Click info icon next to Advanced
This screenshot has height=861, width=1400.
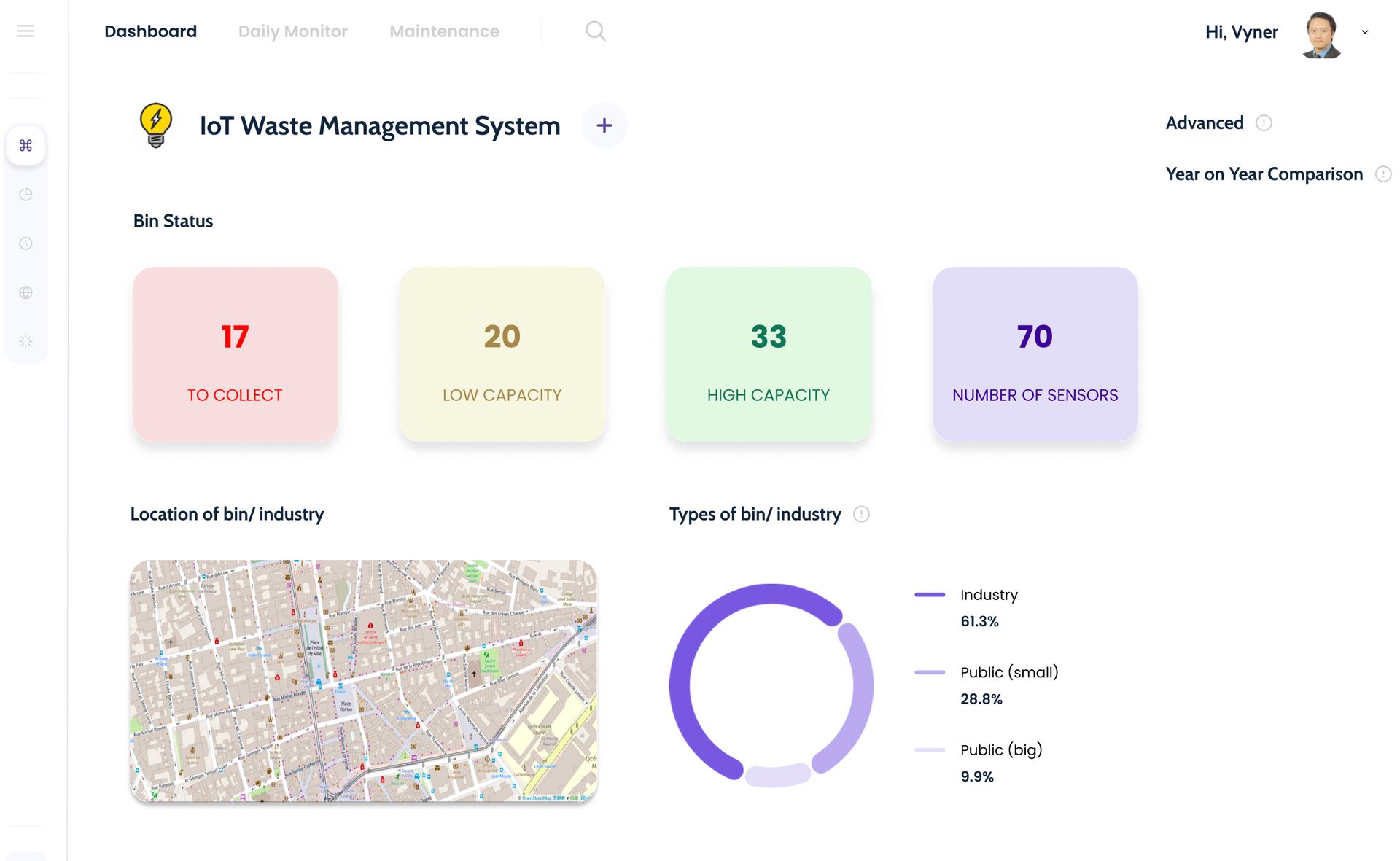[1264, 123]
